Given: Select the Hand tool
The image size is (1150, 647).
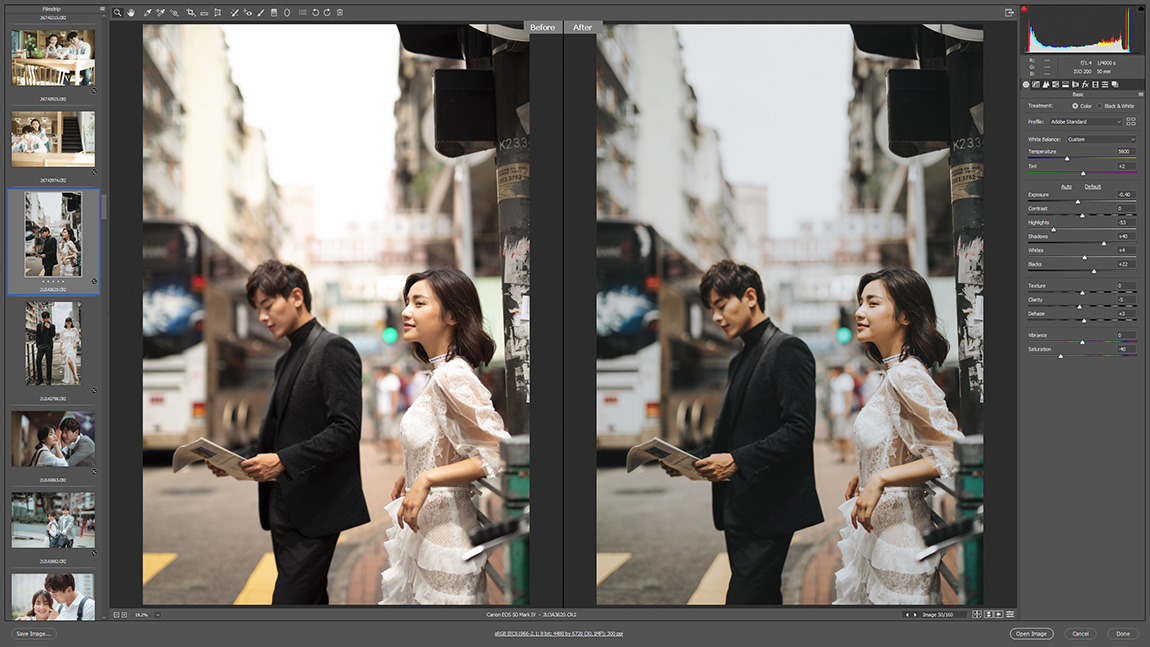Looking at the screenshot, I should [131, 13].
